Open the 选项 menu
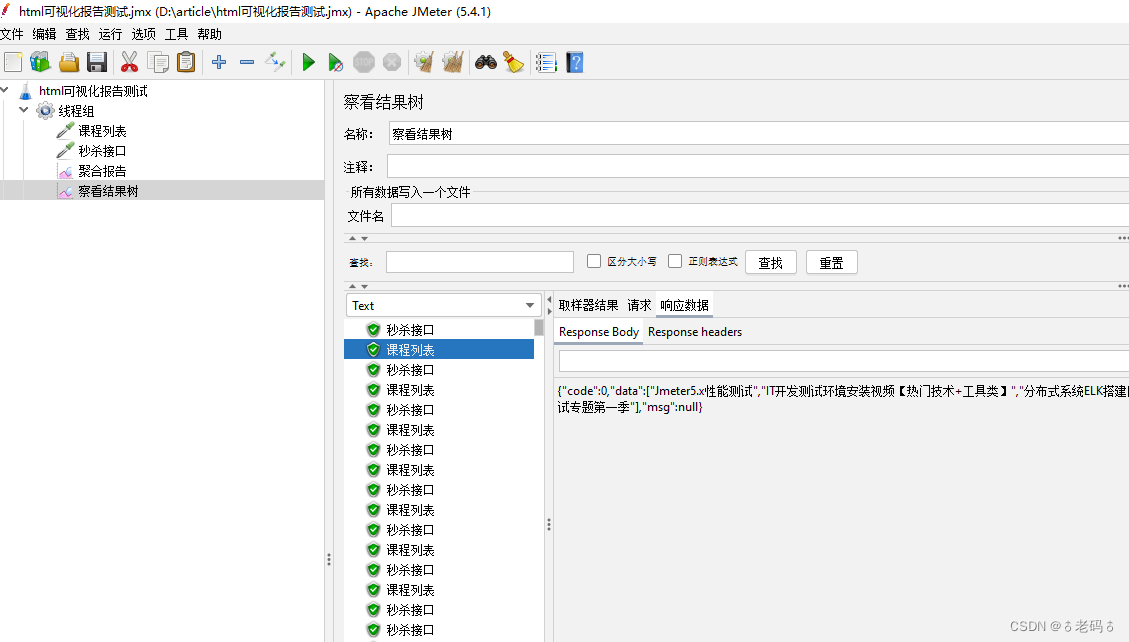This screenshot has height=642, width=1129. pyautogui.click(x=142, y=33)
